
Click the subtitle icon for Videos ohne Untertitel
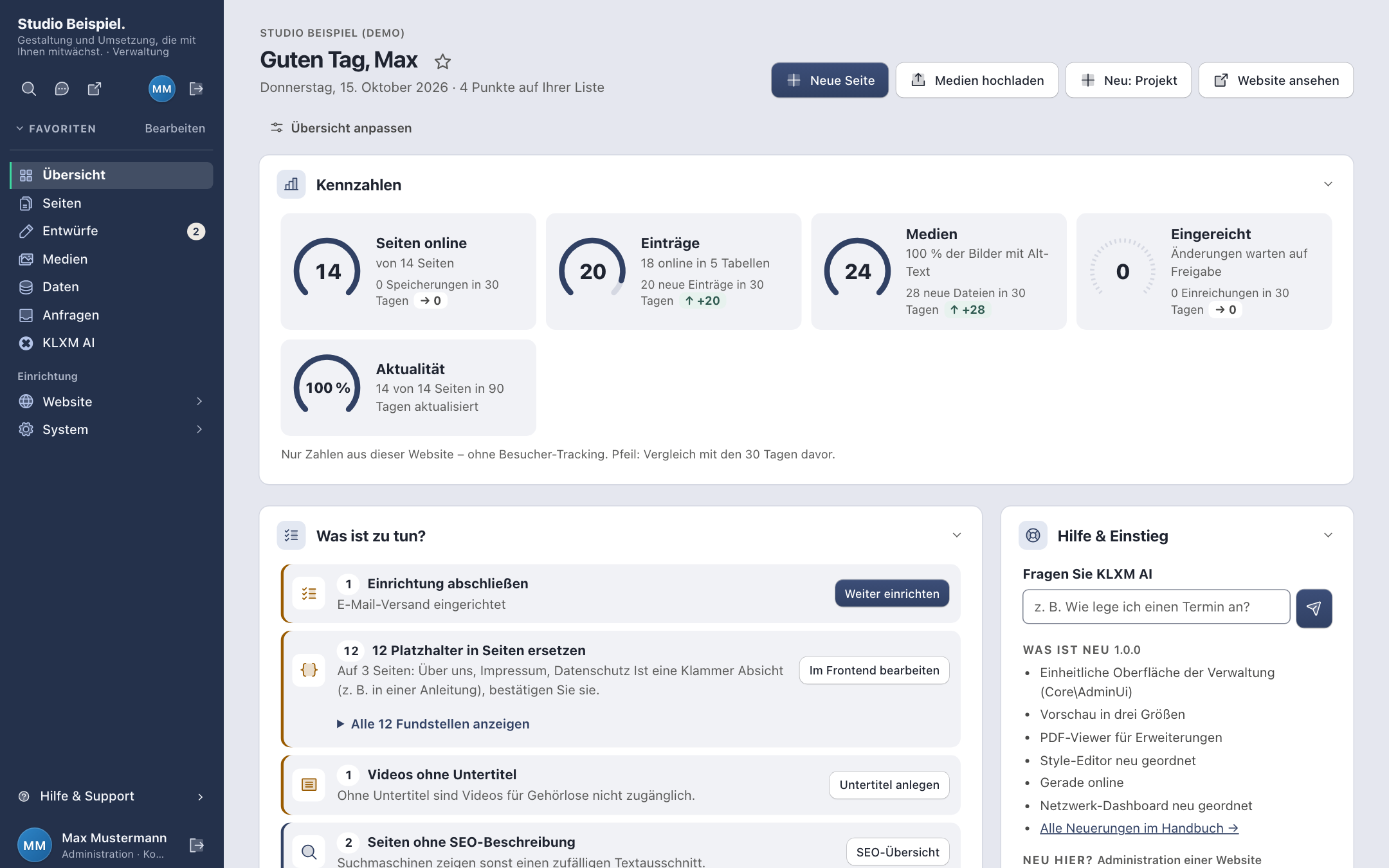pos(309,785)
